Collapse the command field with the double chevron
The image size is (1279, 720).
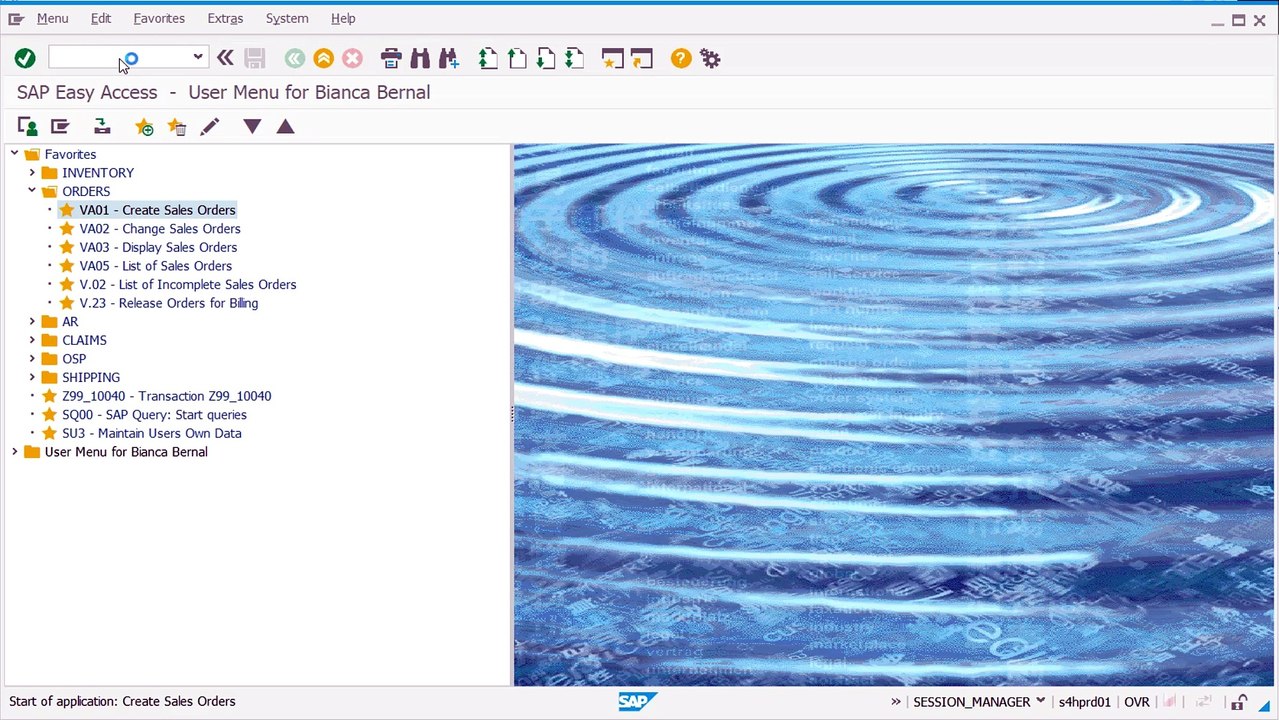[225, 59]
